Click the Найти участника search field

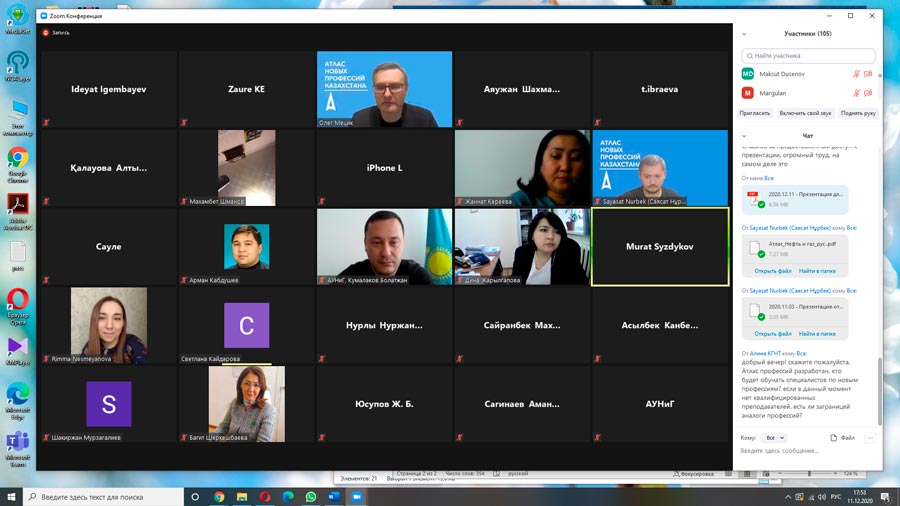pos(808,56)
